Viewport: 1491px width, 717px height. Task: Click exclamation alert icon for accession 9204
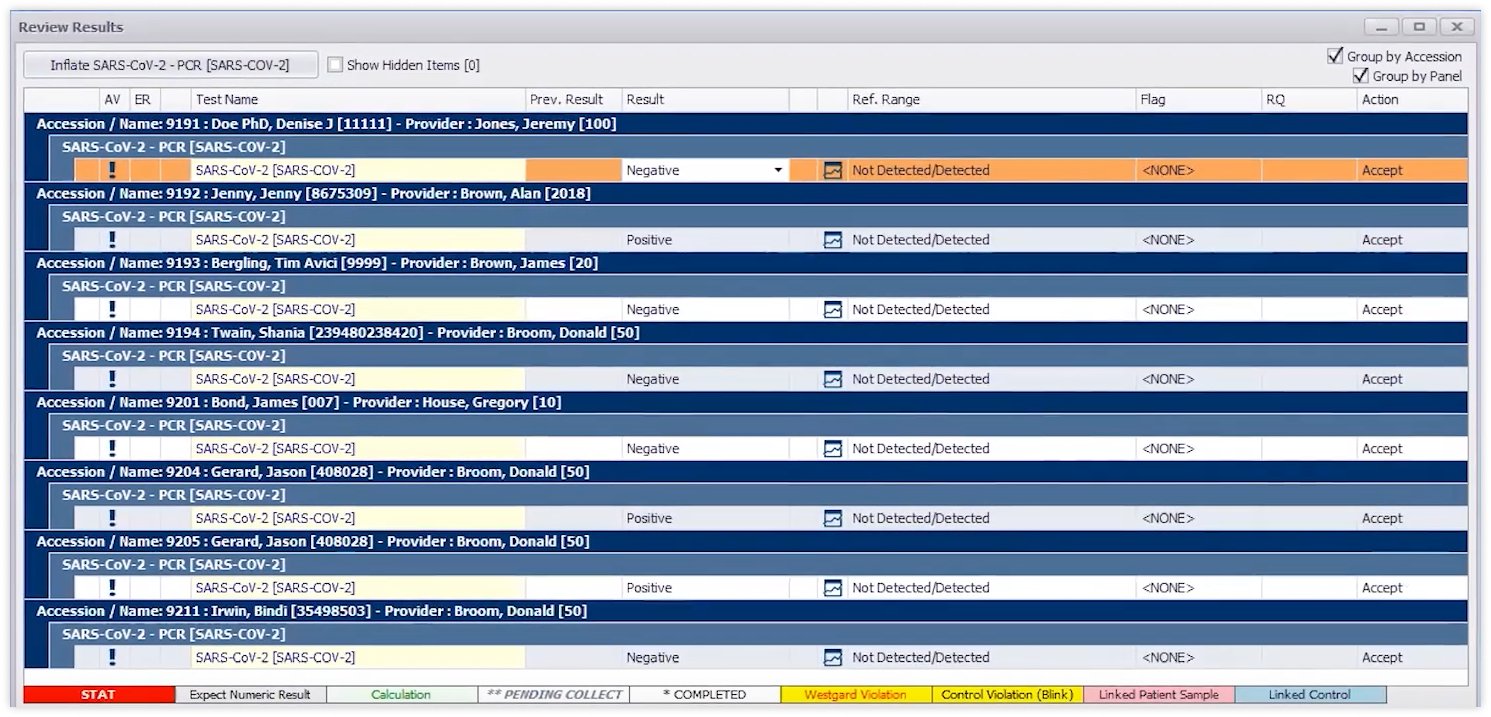113,518
